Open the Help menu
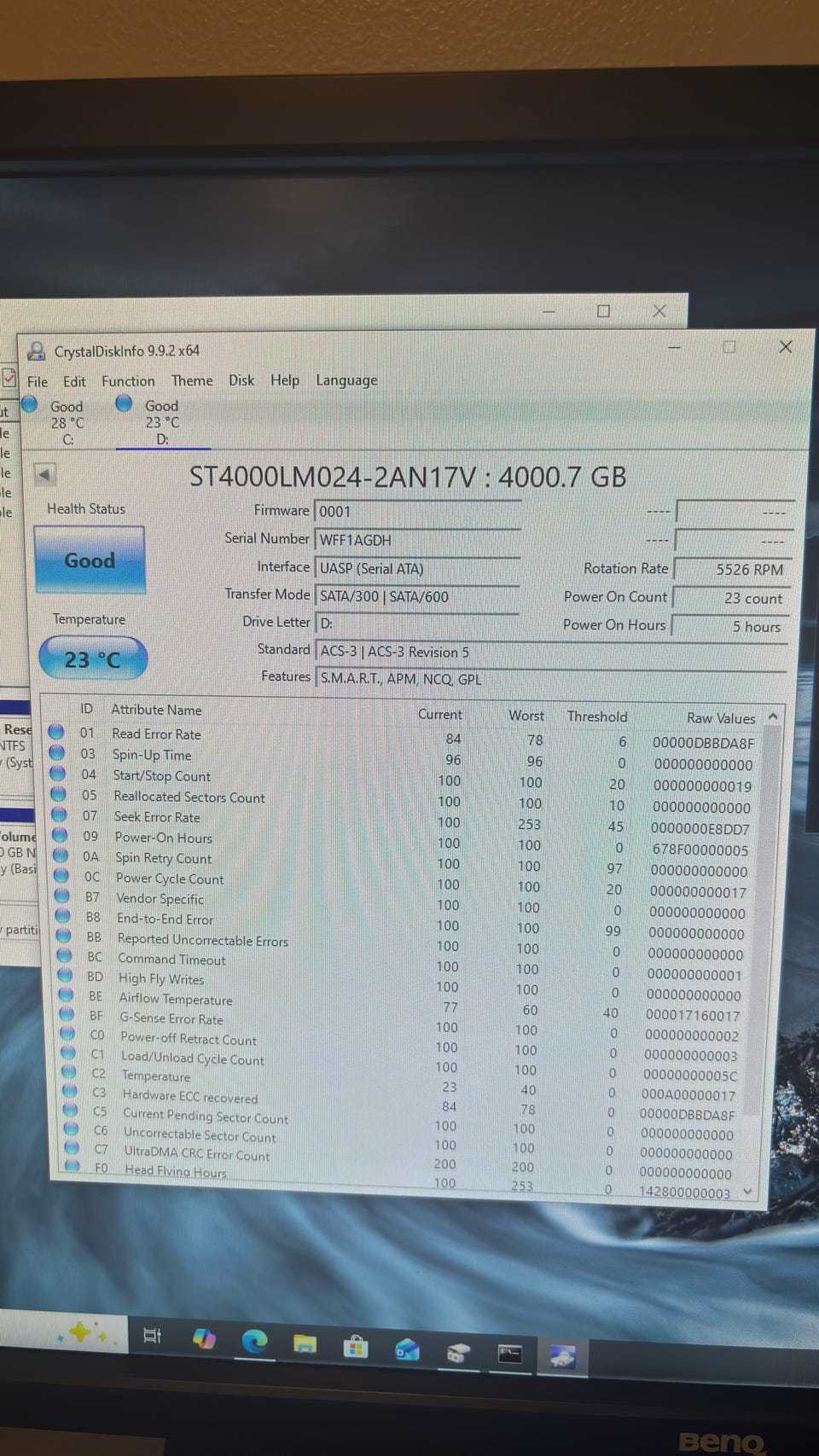Viewport: 819px width, 1456px height. pyautogui.click(x=285, y=380)
